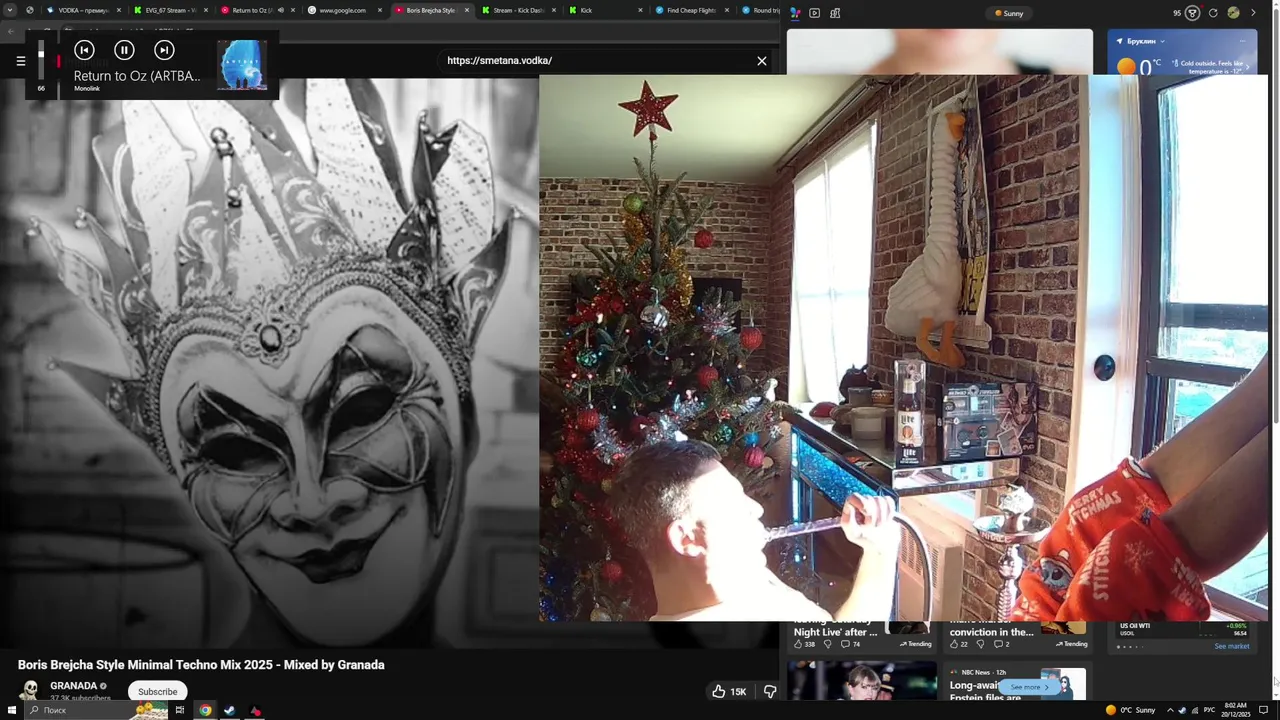Image resolution: width=1280 pixels, height=720 pixels.
Task: Dislike the Boris Brejcha mix video
Action: click(x=769, y=691)
